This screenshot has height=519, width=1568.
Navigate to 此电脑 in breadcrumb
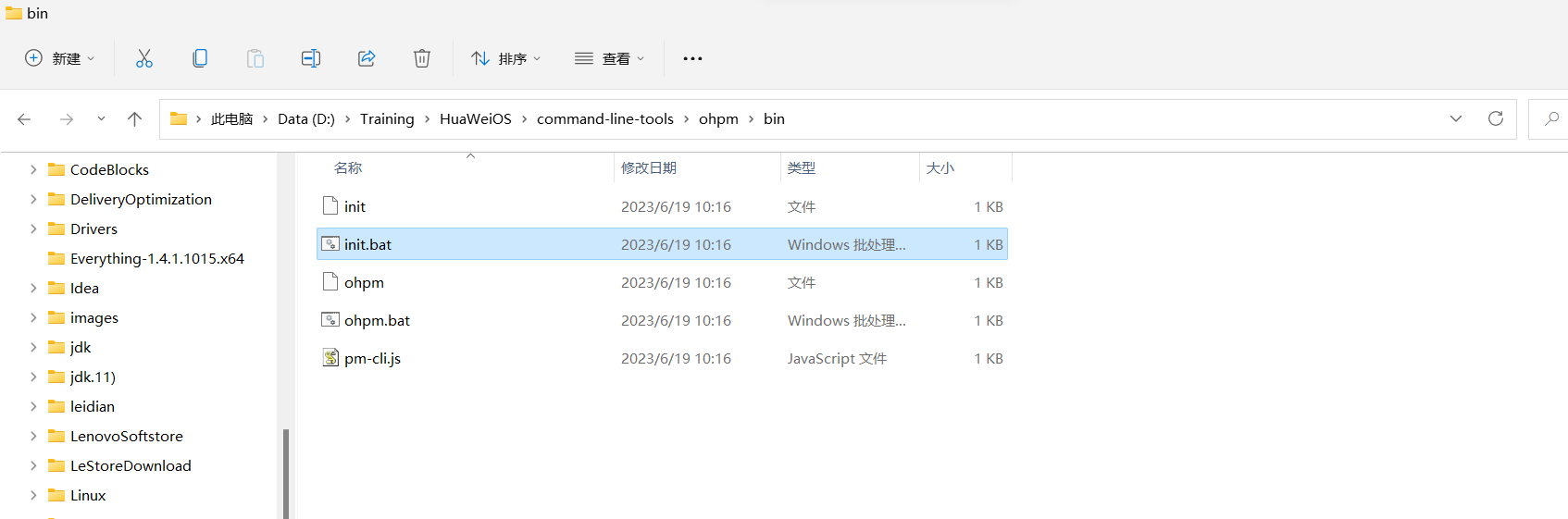(x=231, y=118)
